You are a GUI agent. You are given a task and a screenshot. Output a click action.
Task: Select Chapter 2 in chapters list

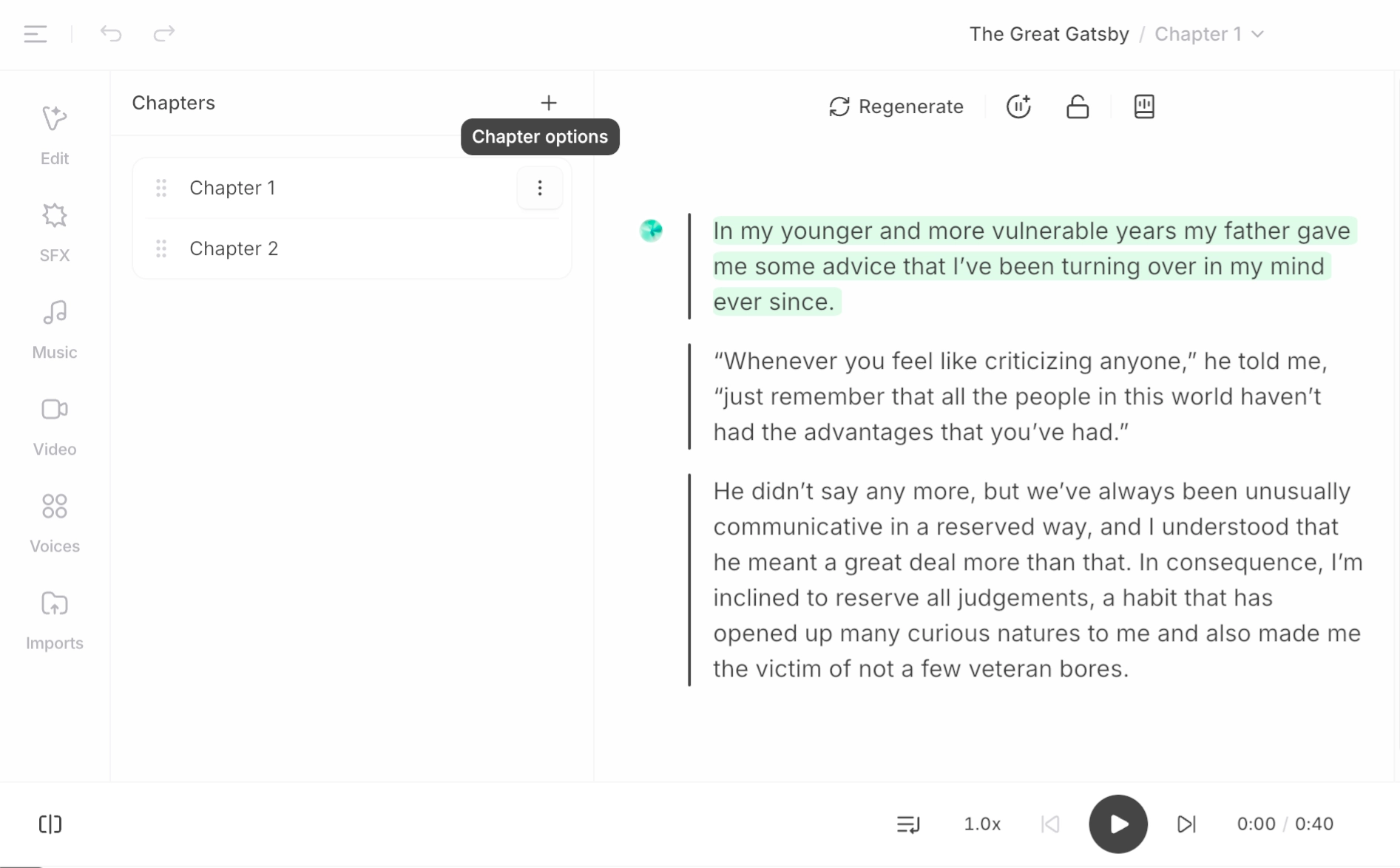(234, 248)
